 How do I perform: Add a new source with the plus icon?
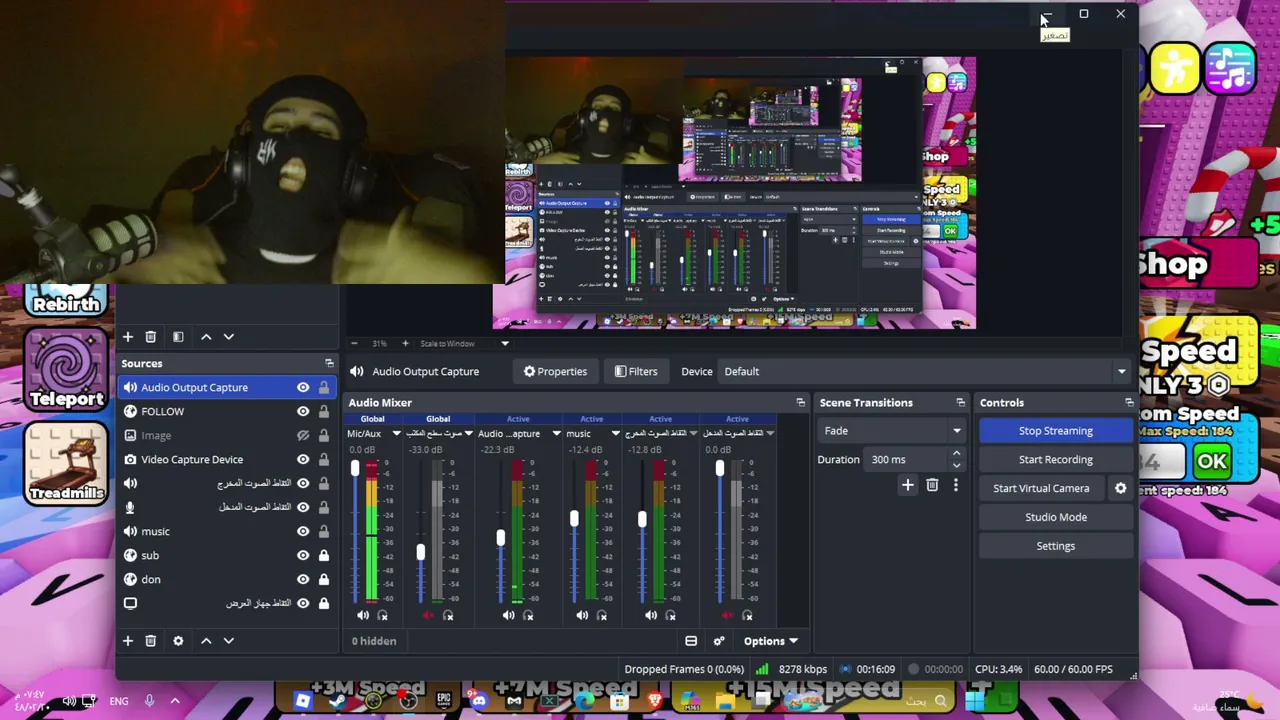[128, 641]
